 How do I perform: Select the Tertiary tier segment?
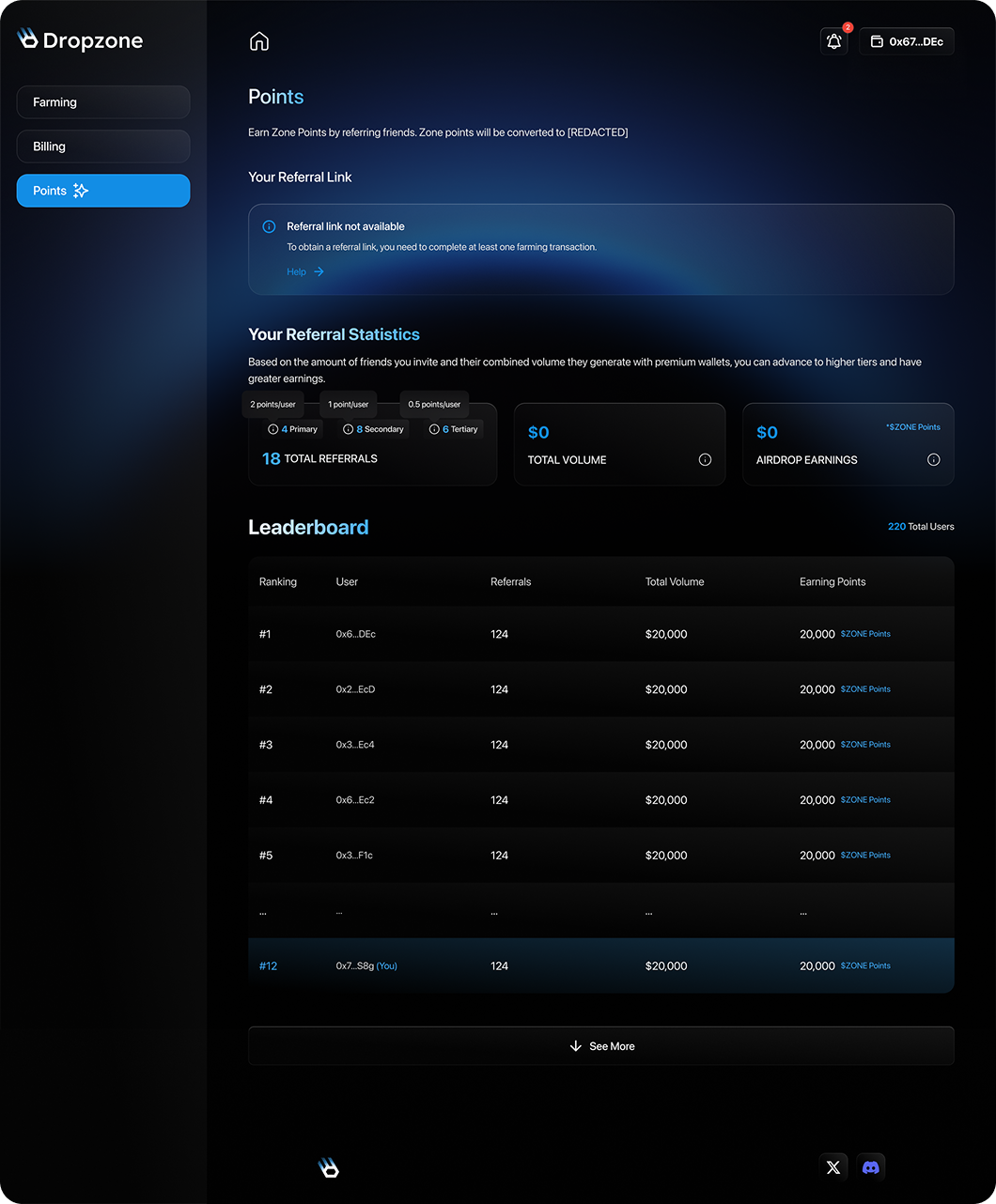point(454,428)
